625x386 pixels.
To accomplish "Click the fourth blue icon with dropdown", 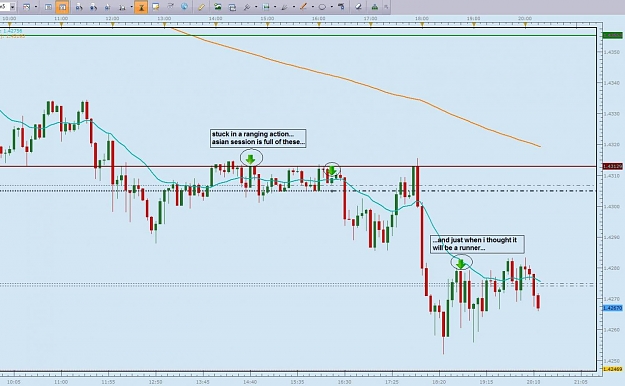I will pos(122,7).
